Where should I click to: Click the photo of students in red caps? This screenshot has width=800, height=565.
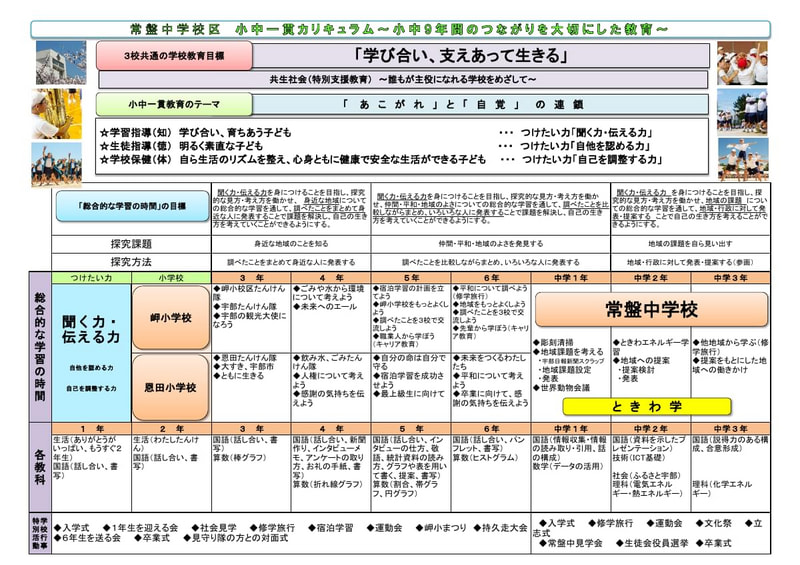click(x=742, y=63)
